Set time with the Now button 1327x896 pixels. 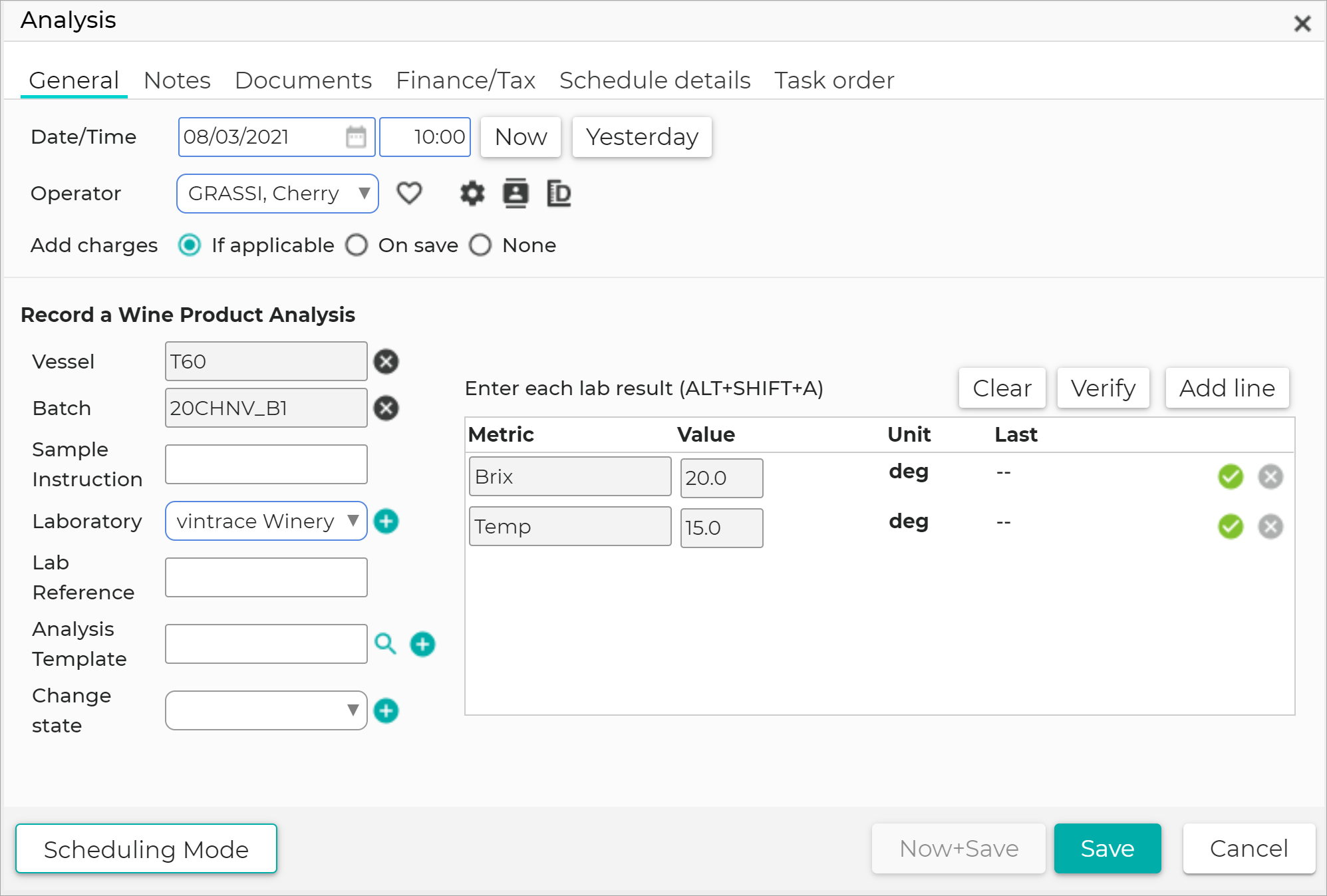[x=521, y=137]
